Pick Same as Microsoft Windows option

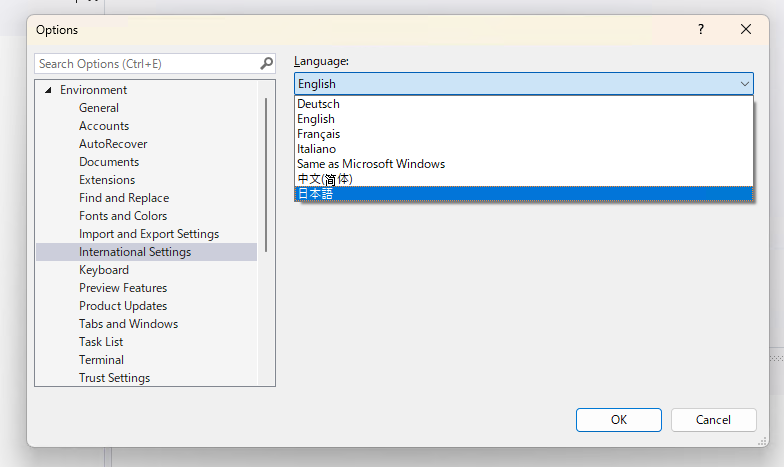[371, 164]
